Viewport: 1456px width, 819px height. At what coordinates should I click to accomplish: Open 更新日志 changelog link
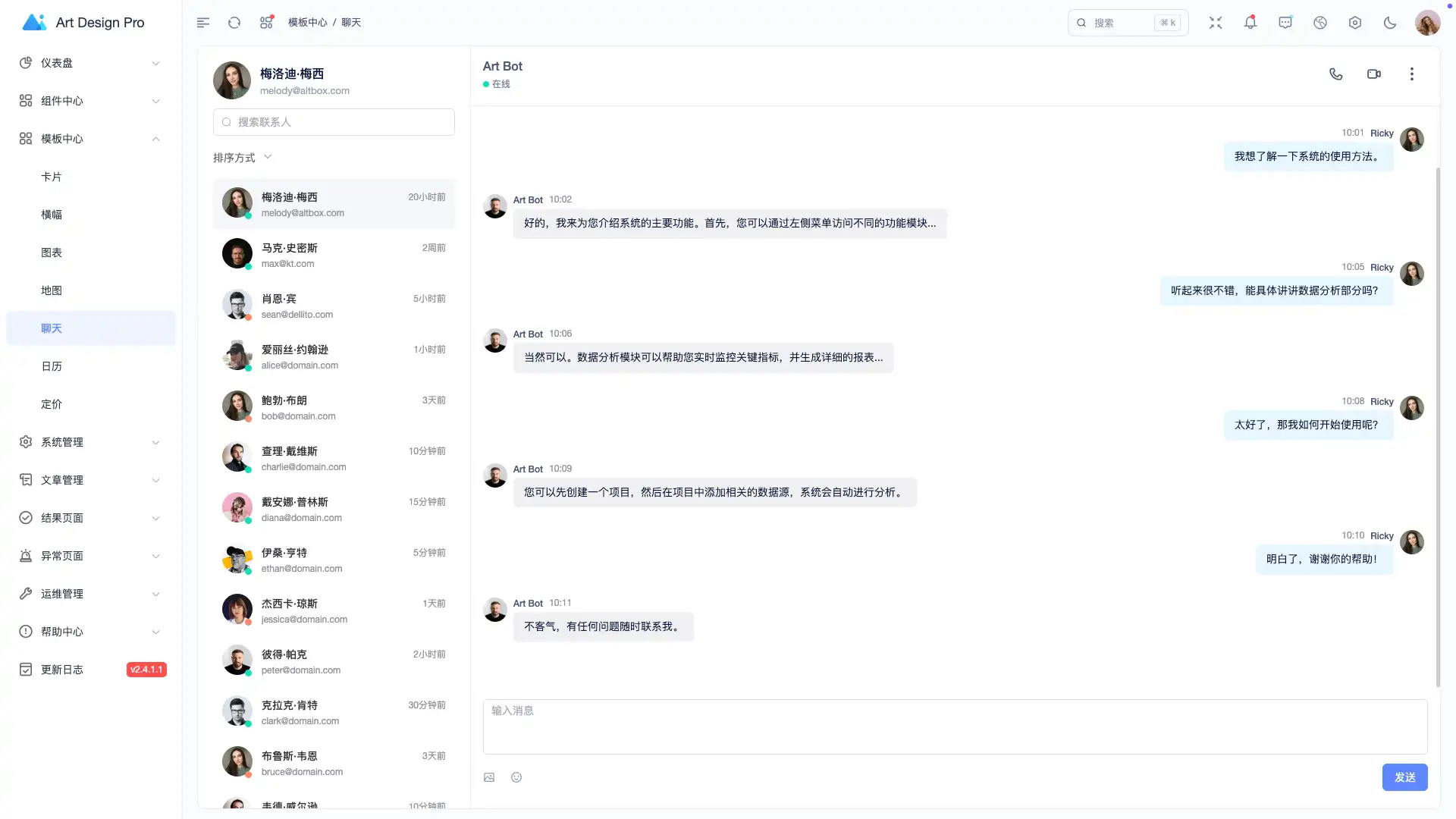point(62,670)
